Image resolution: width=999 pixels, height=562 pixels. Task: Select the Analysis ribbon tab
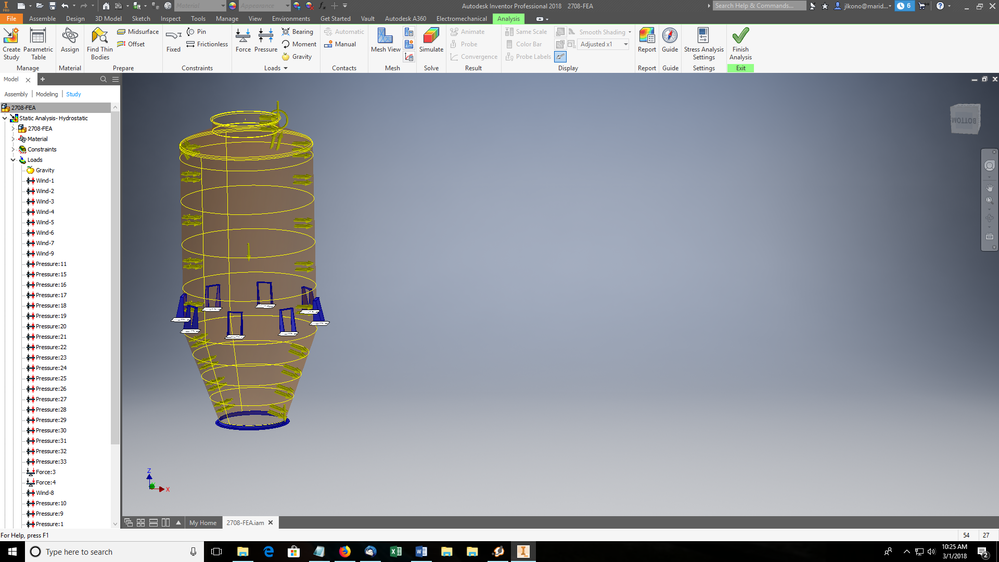point(508,18)
